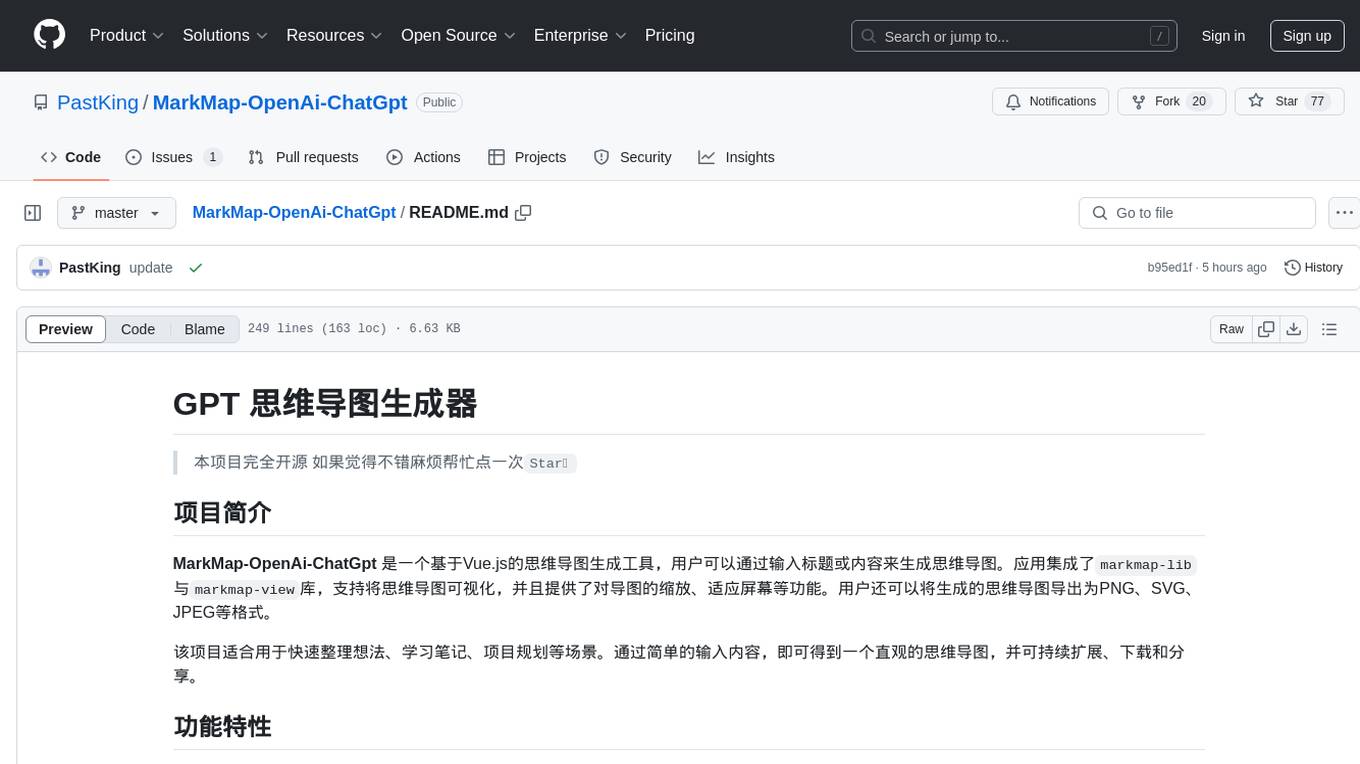Open the Insights tab
Screen dimensions: 1360x764
(x=736, y=157)
